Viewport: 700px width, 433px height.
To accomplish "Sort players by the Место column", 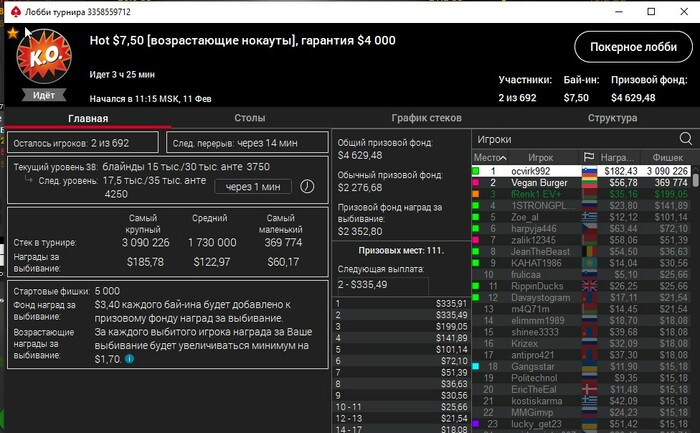I will tap(490, 158).
